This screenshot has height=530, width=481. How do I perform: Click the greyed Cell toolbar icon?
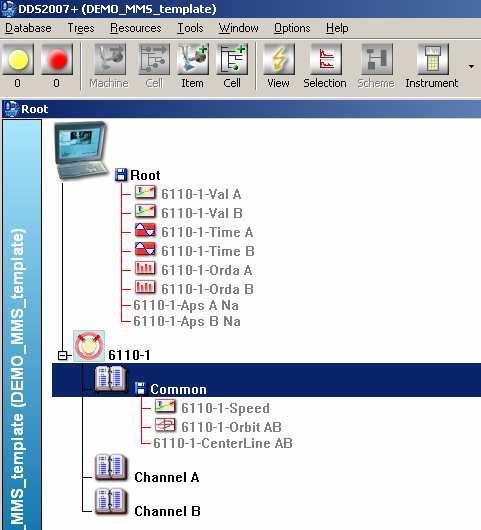pyautogui.click(x=154, y=59)
